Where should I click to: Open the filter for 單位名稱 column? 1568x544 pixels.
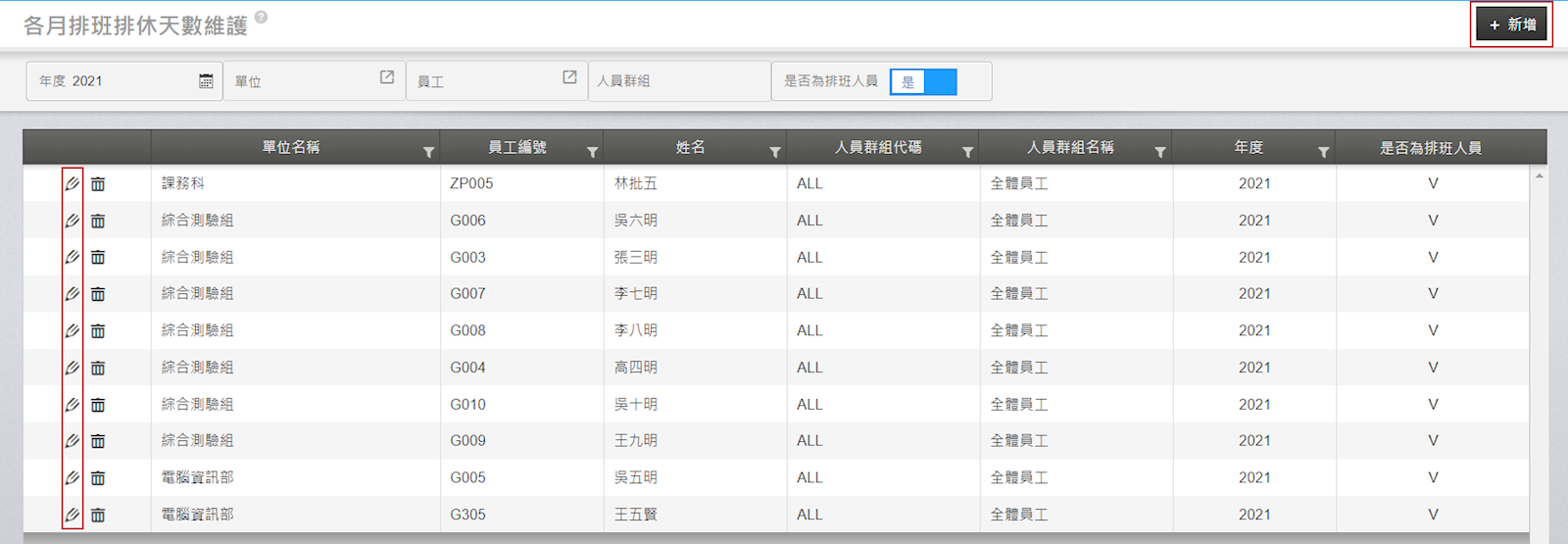click(x=428, y=152)
